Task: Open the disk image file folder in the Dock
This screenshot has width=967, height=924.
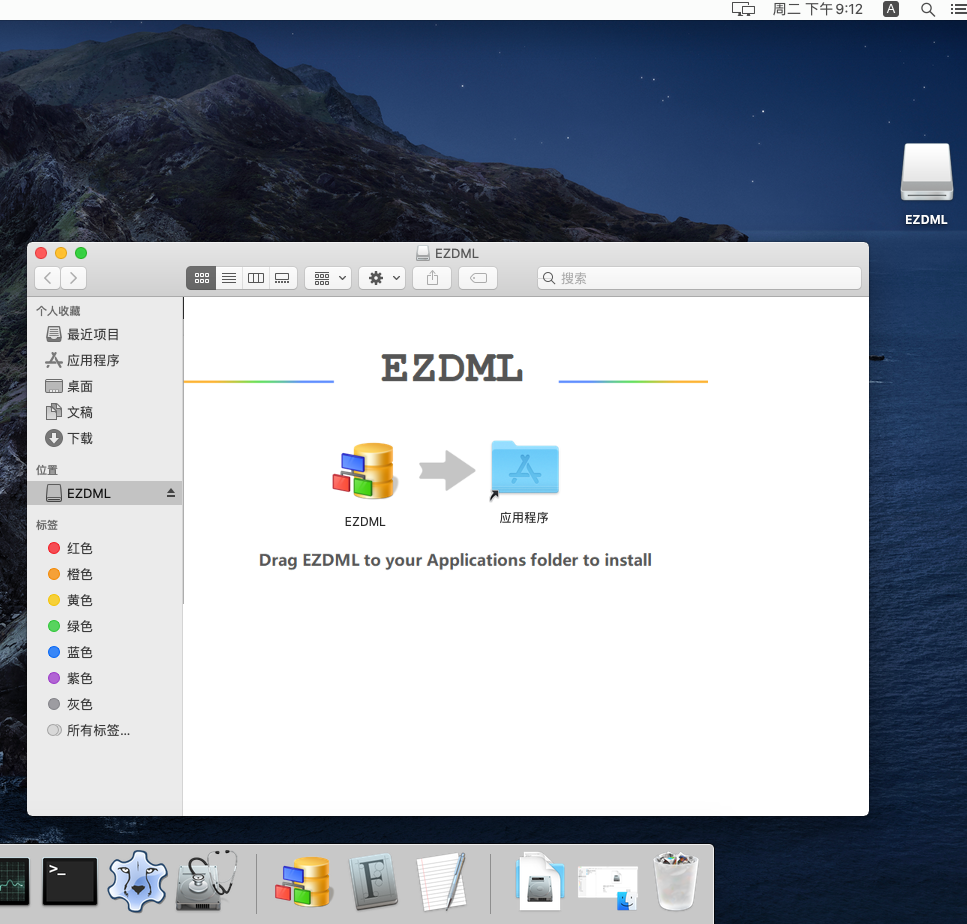Action: coord(540,881)
